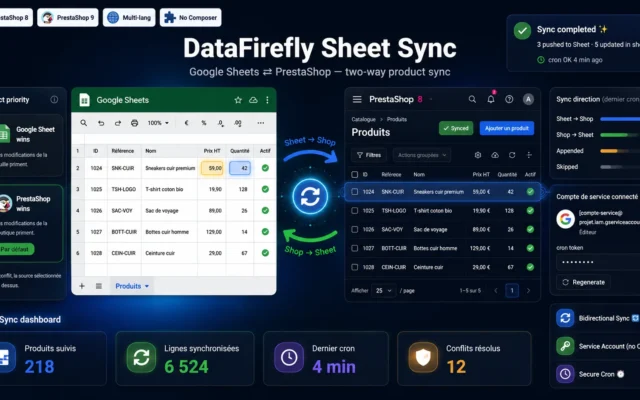The height and width of the screenshot is (400, 640).
Task: Check product row 1025 TSH-LOGO
Action: [x=355, y=211]
